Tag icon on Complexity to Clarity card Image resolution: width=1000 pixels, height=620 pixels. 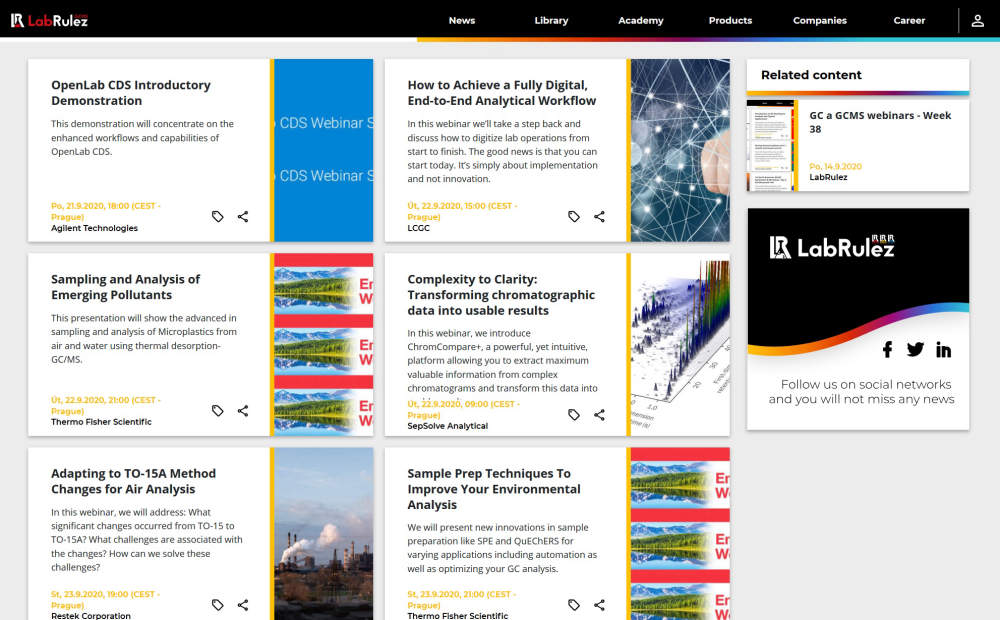(574, 415)
